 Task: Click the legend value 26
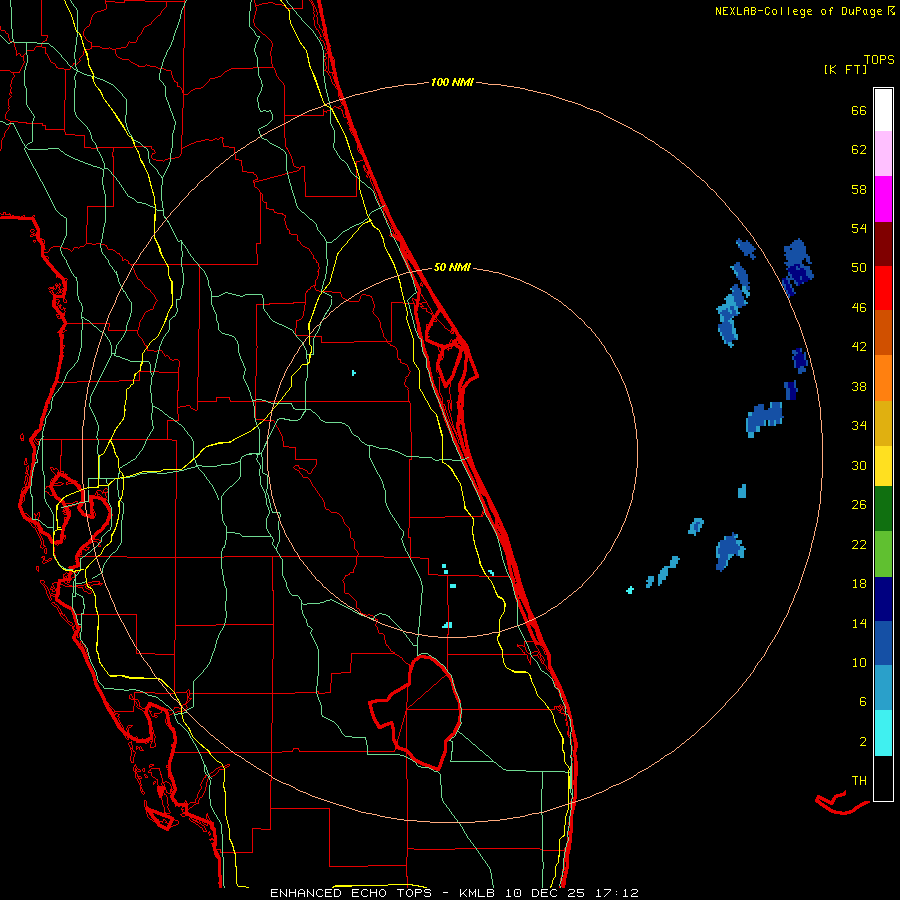tap(859, 505)
